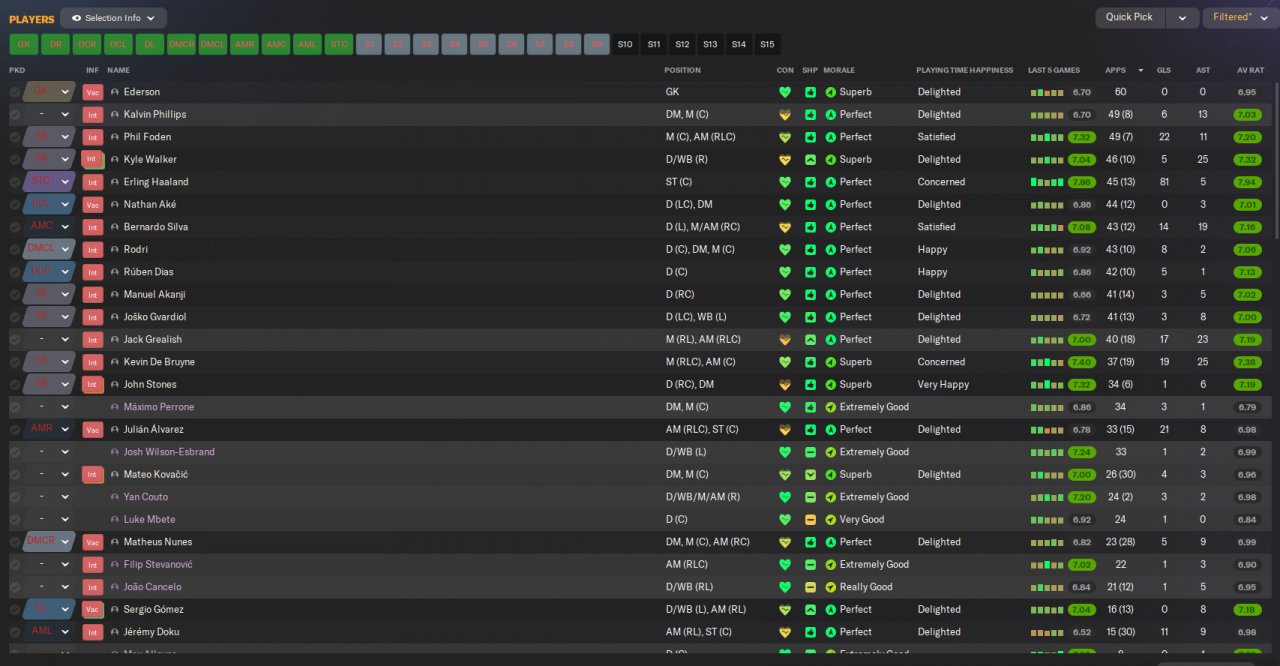Click Luke Mbete's sharpness icon

[x=810, y=519]
